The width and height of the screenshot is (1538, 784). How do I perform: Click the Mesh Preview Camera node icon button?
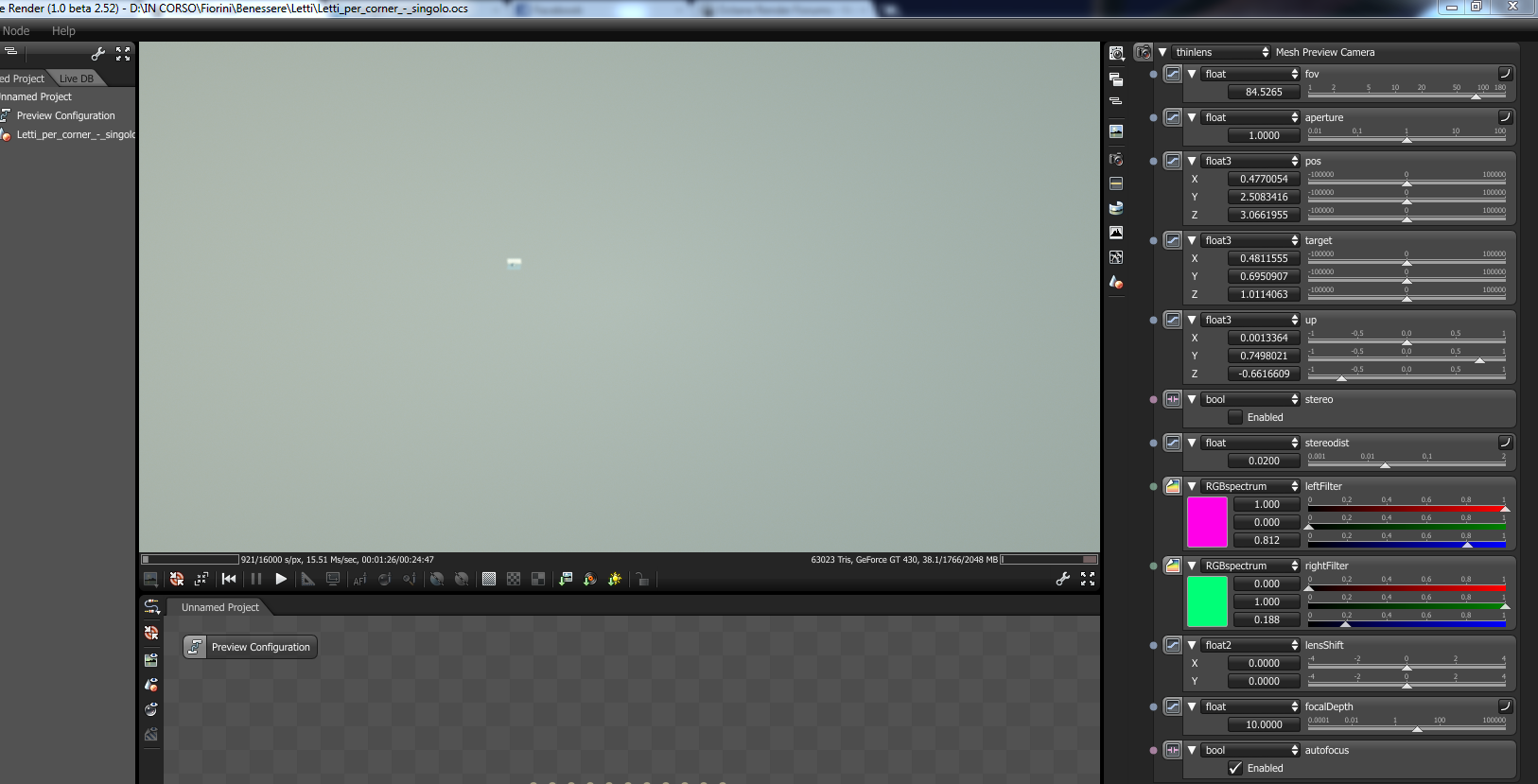point(1144,52)
